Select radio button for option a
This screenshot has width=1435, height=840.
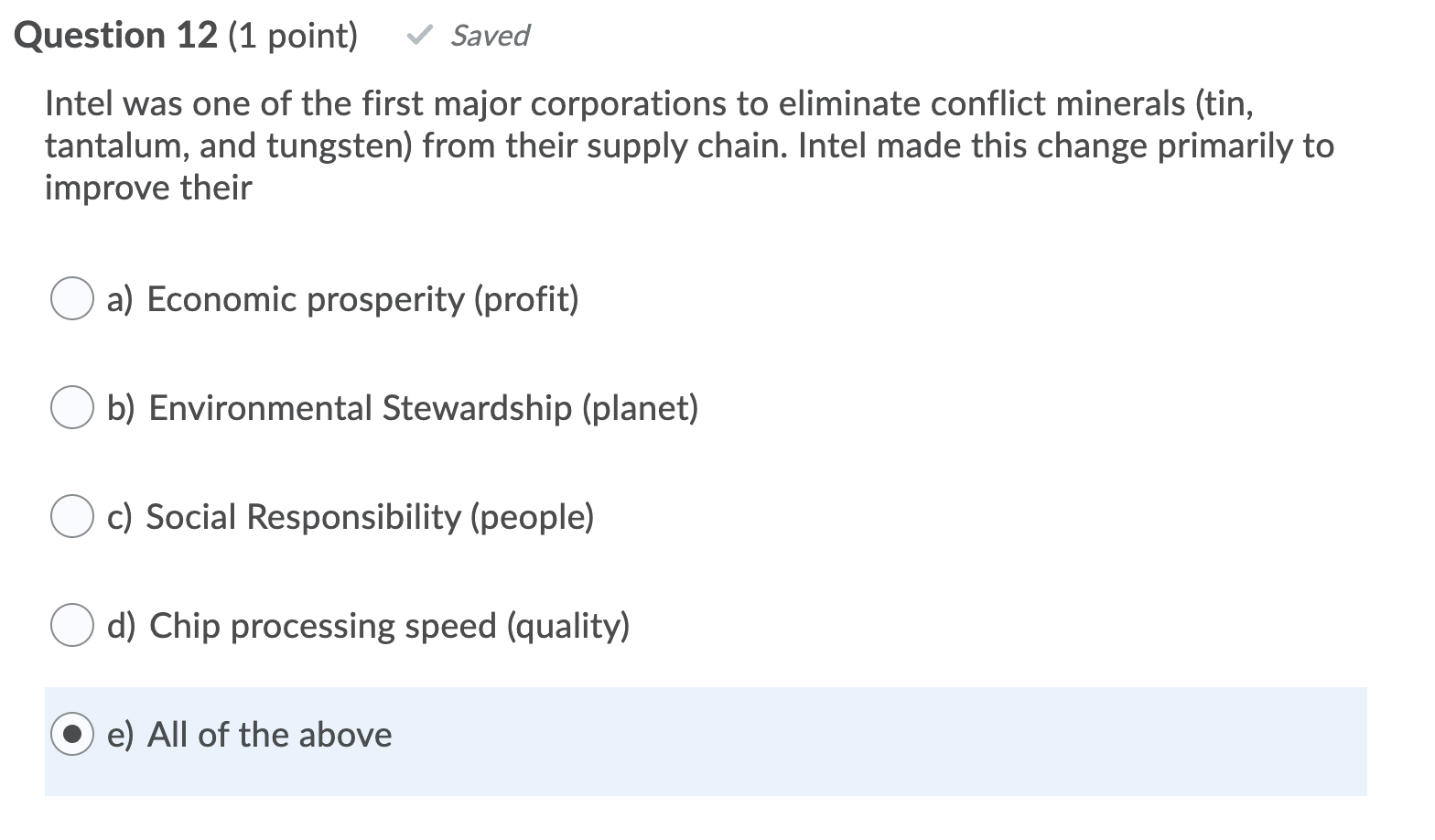coord(71,298)
